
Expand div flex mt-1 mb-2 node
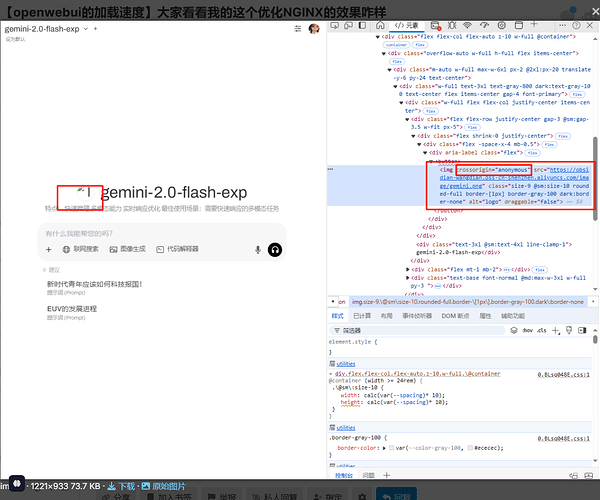[408, 270]
